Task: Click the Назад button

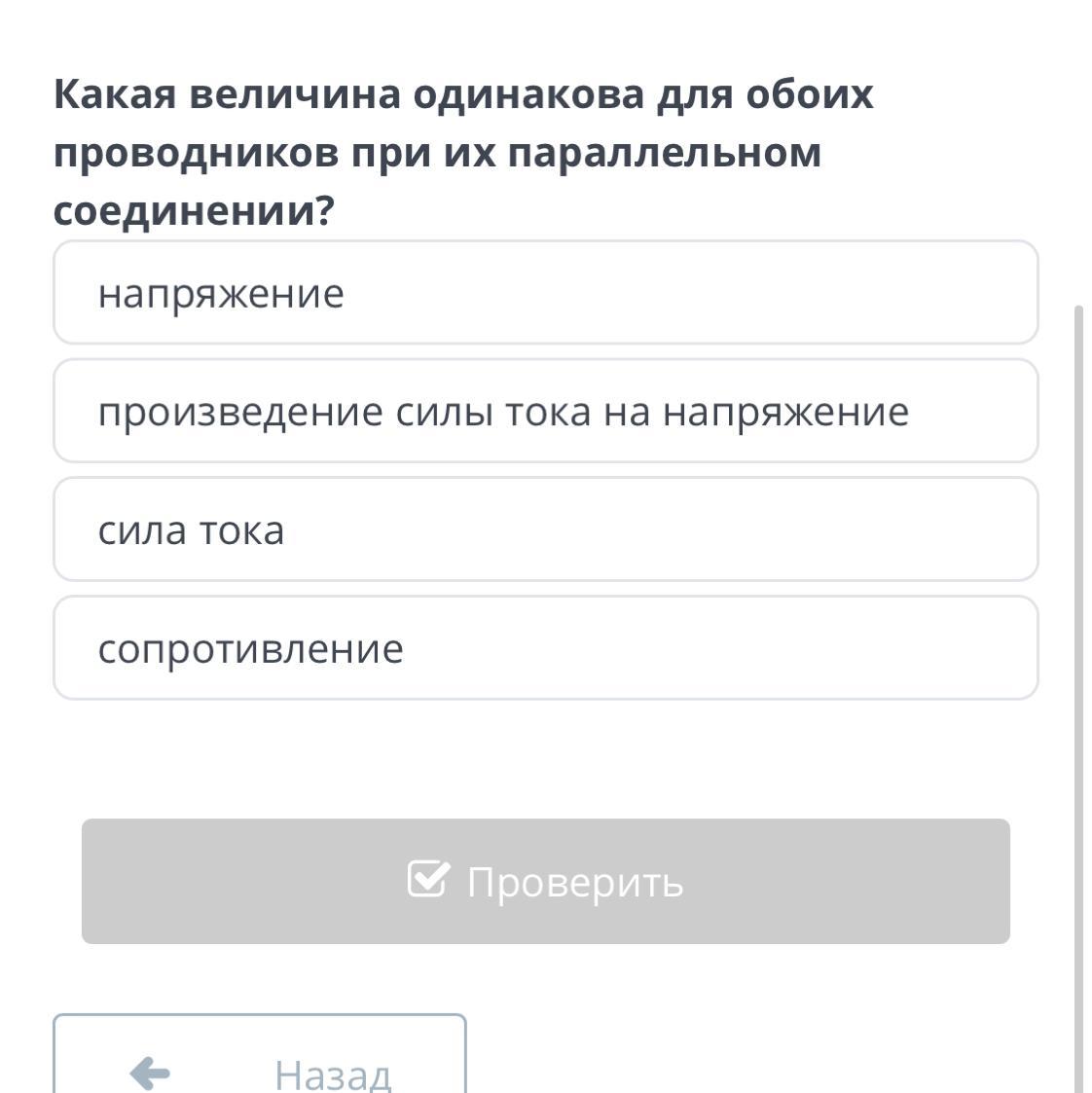Action: click(260, 1071)
